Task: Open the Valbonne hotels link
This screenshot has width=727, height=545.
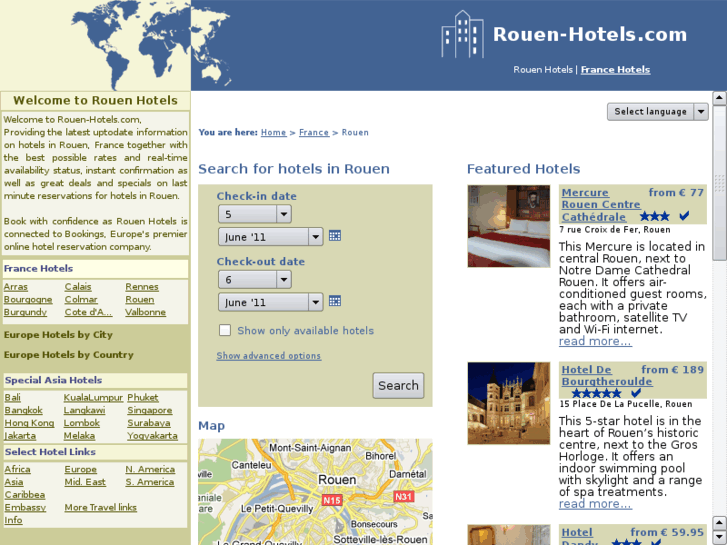Action: [146, 312]
